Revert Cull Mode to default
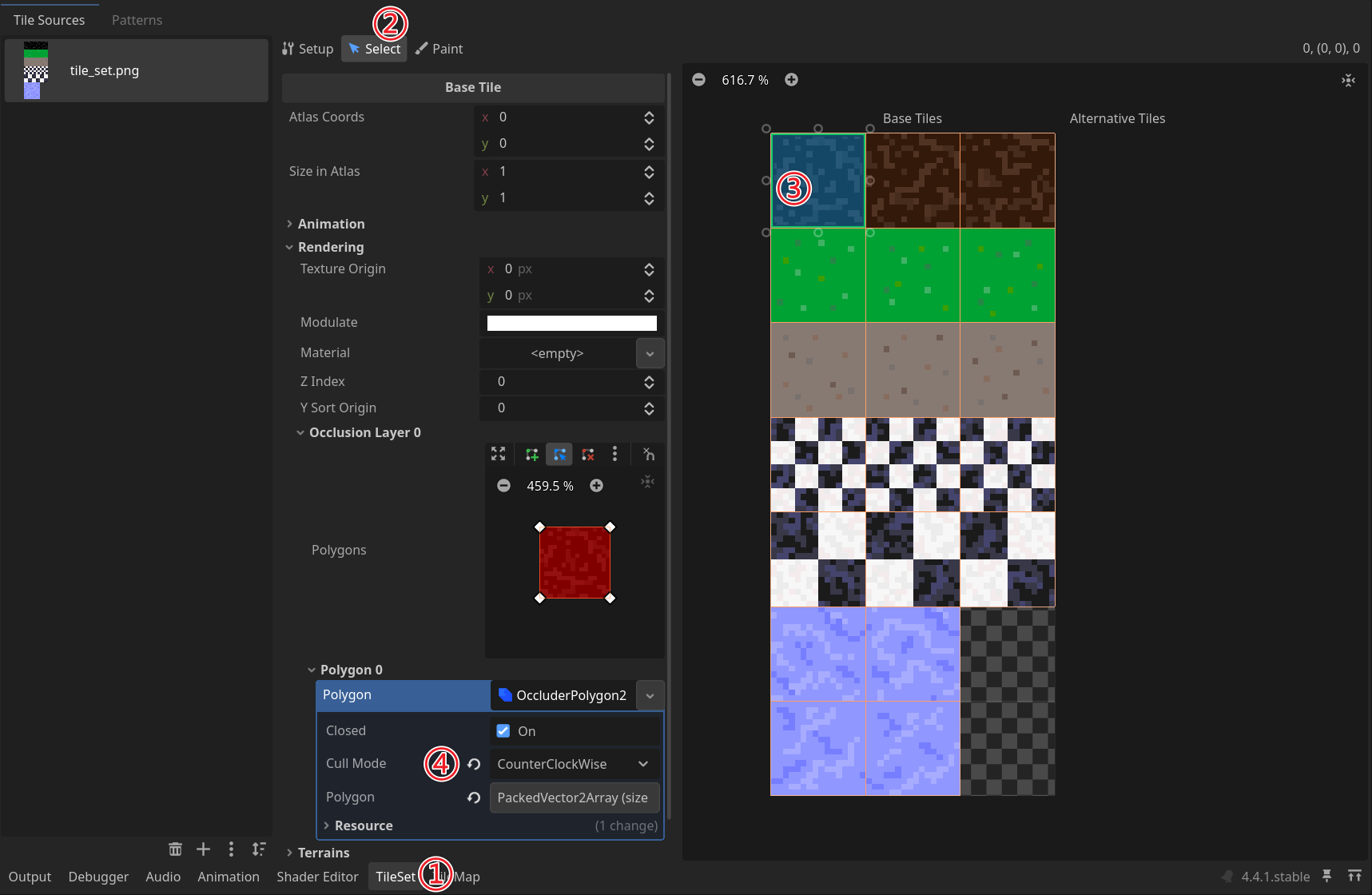Image resolution: width=1372 pixels, height=895 pixels. [x=474, y=764]
